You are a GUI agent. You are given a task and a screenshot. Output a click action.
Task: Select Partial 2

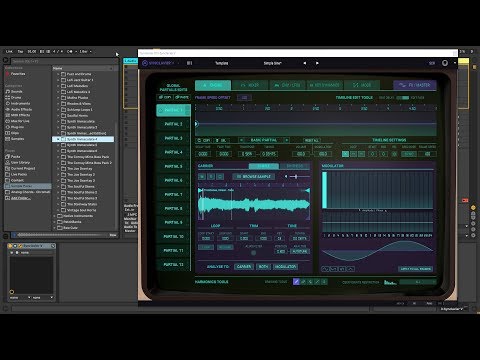tap(173, 124)
